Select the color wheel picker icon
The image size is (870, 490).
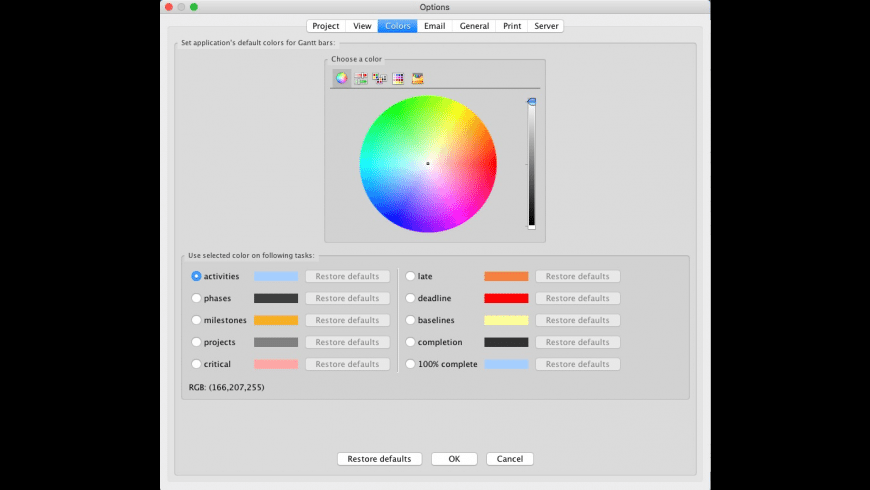pos(342,78)
